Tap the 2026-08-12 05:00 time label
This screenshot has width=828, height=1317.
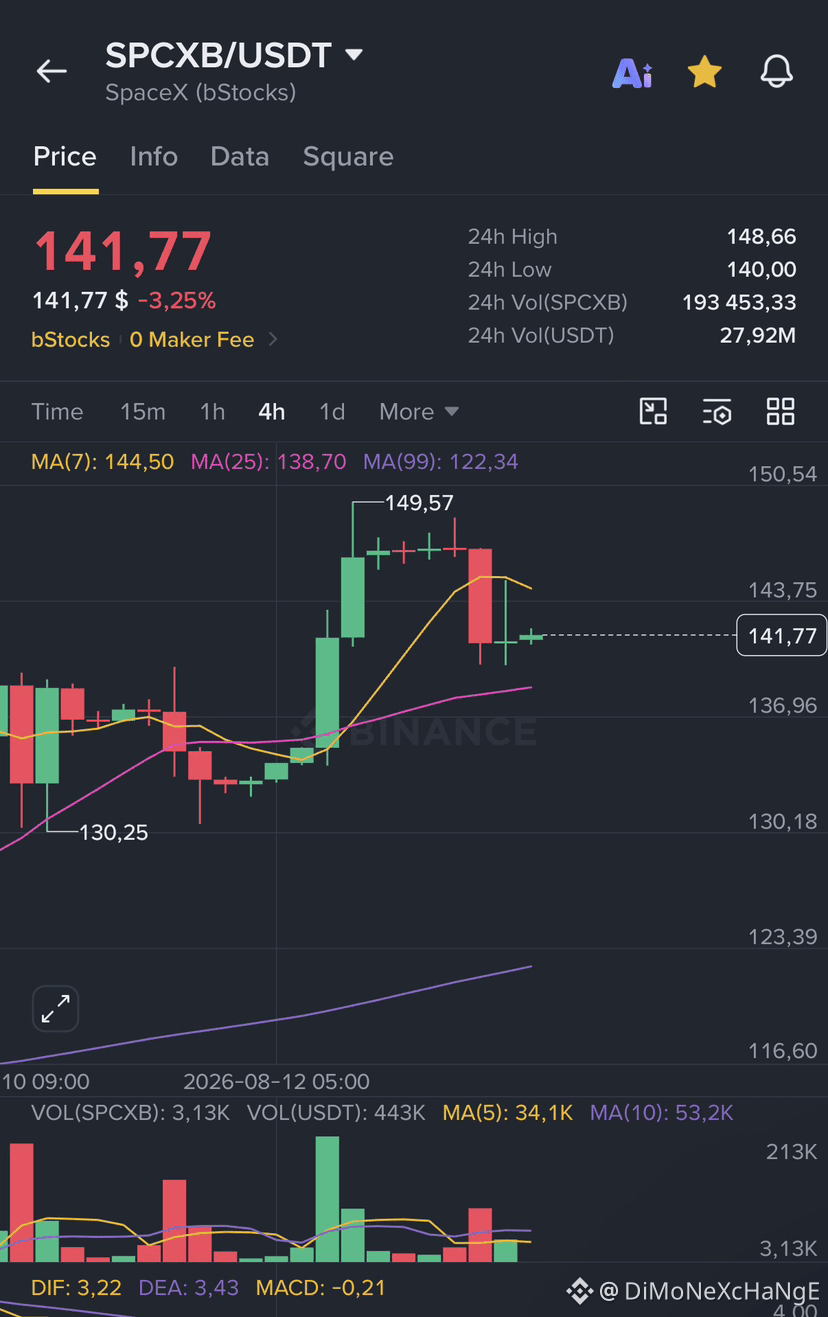[x=276, y=1082]
